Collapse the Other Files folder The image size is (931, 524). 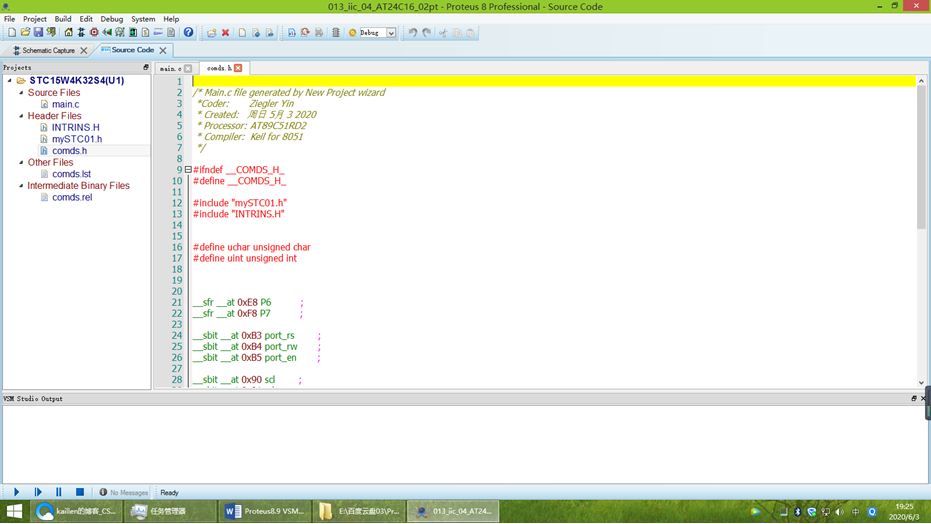pos(21,162)
